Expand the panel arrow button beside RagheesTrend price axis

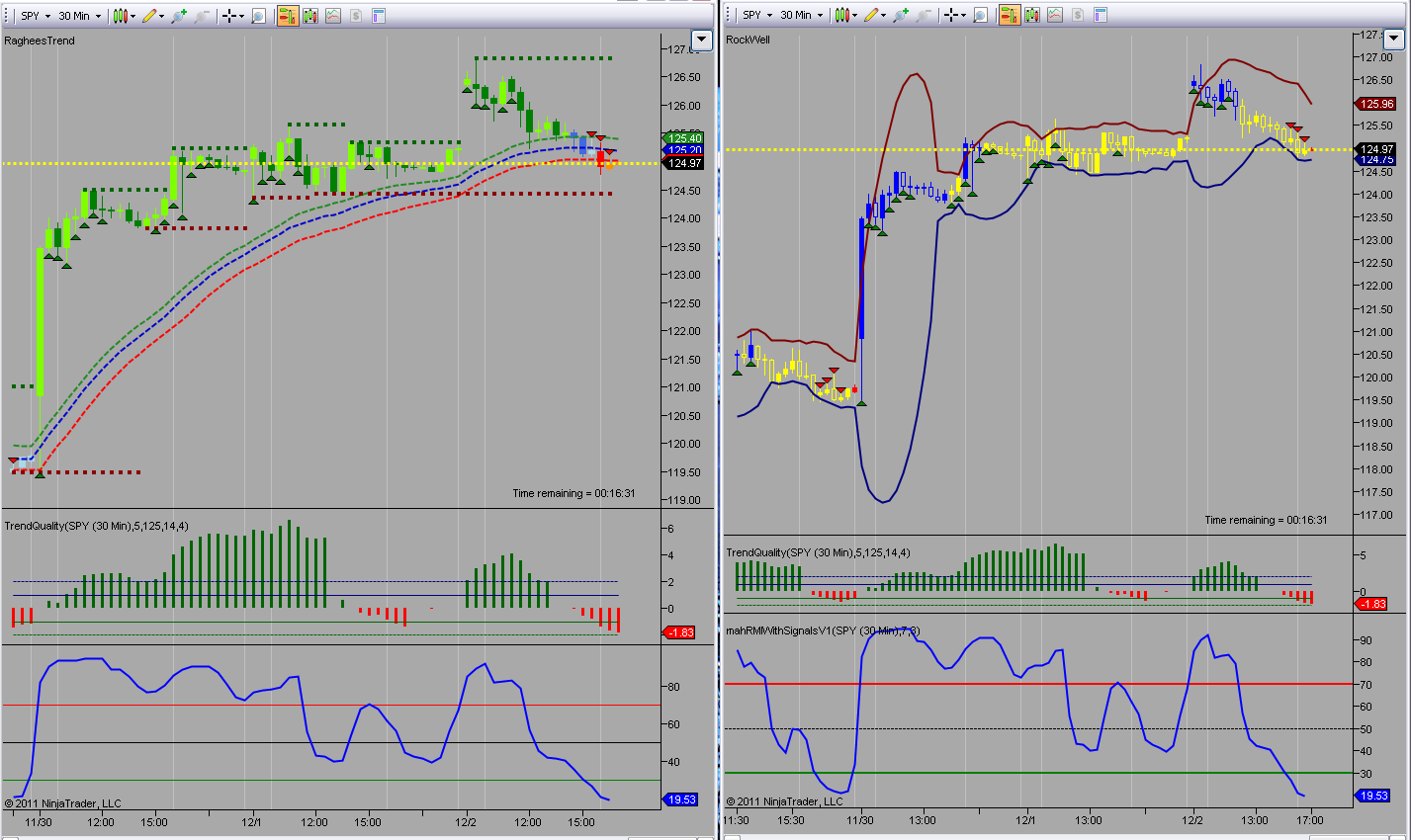[x=702, y=41]
